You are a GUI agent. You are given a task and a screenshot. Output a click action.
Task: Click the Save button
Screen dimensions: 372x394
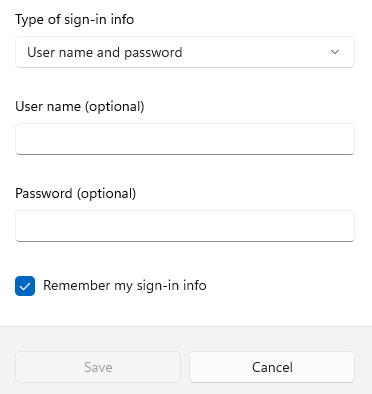[98, 367]
